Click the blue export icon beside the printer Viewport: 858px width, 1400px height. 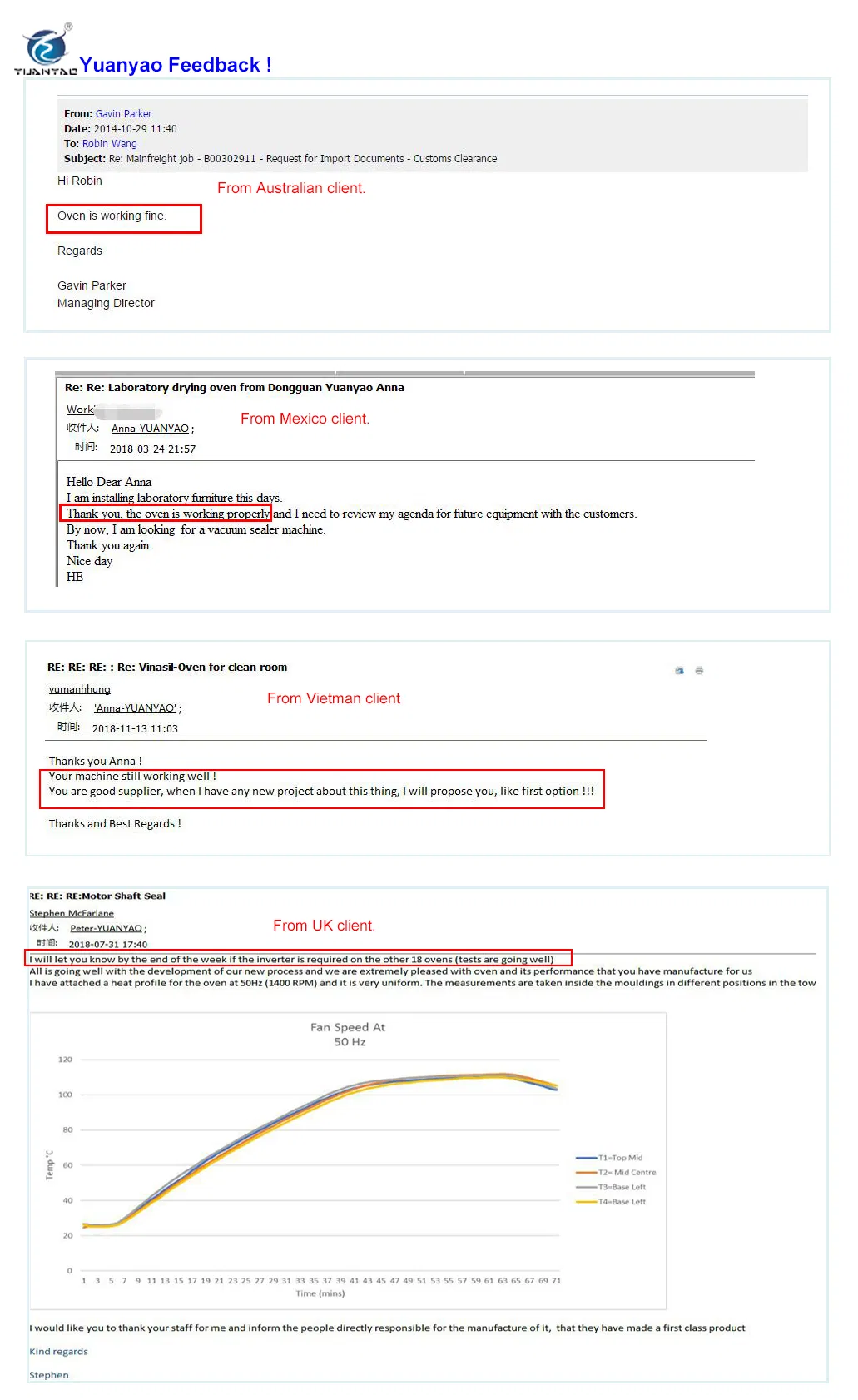[679, 670]
